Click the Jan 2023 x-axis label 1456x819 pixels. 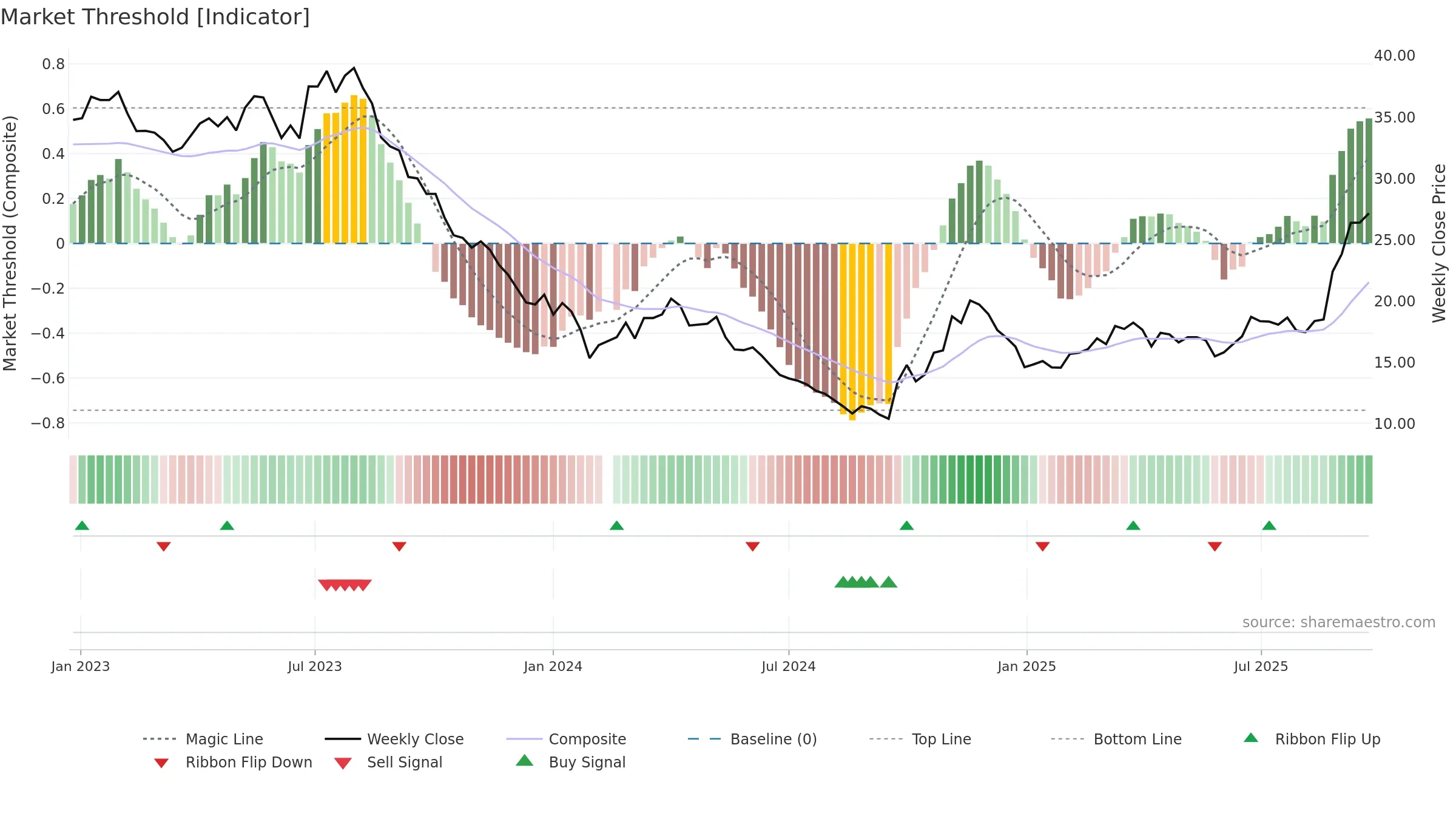(81, 666)
